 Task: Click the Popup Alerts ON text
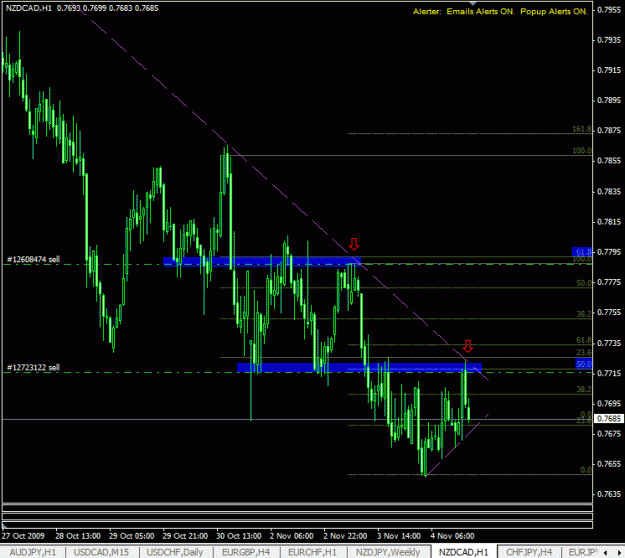coord(554,12)
